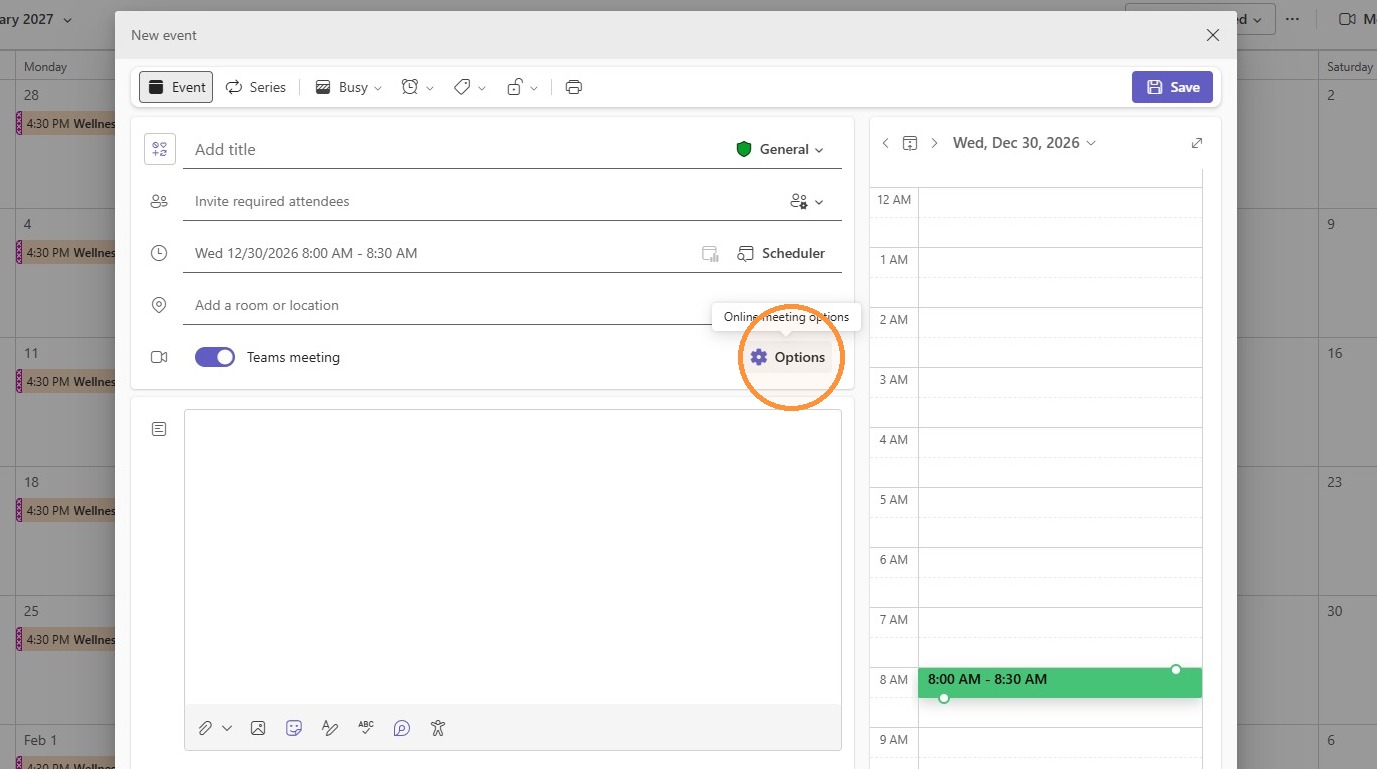Screen dimensions: 1377x769
Task: Open the Loop component icon
Action: tap(402, 728)
